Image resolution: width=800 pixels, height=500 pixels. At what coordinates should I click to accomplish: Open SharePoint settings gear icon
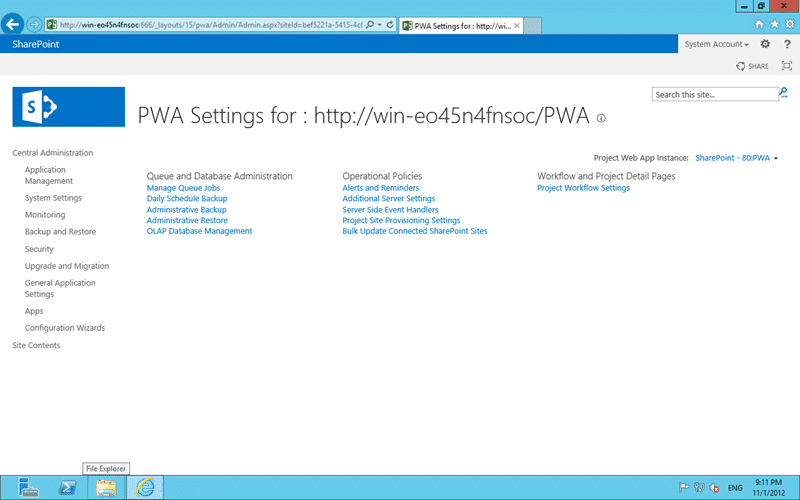765,44
